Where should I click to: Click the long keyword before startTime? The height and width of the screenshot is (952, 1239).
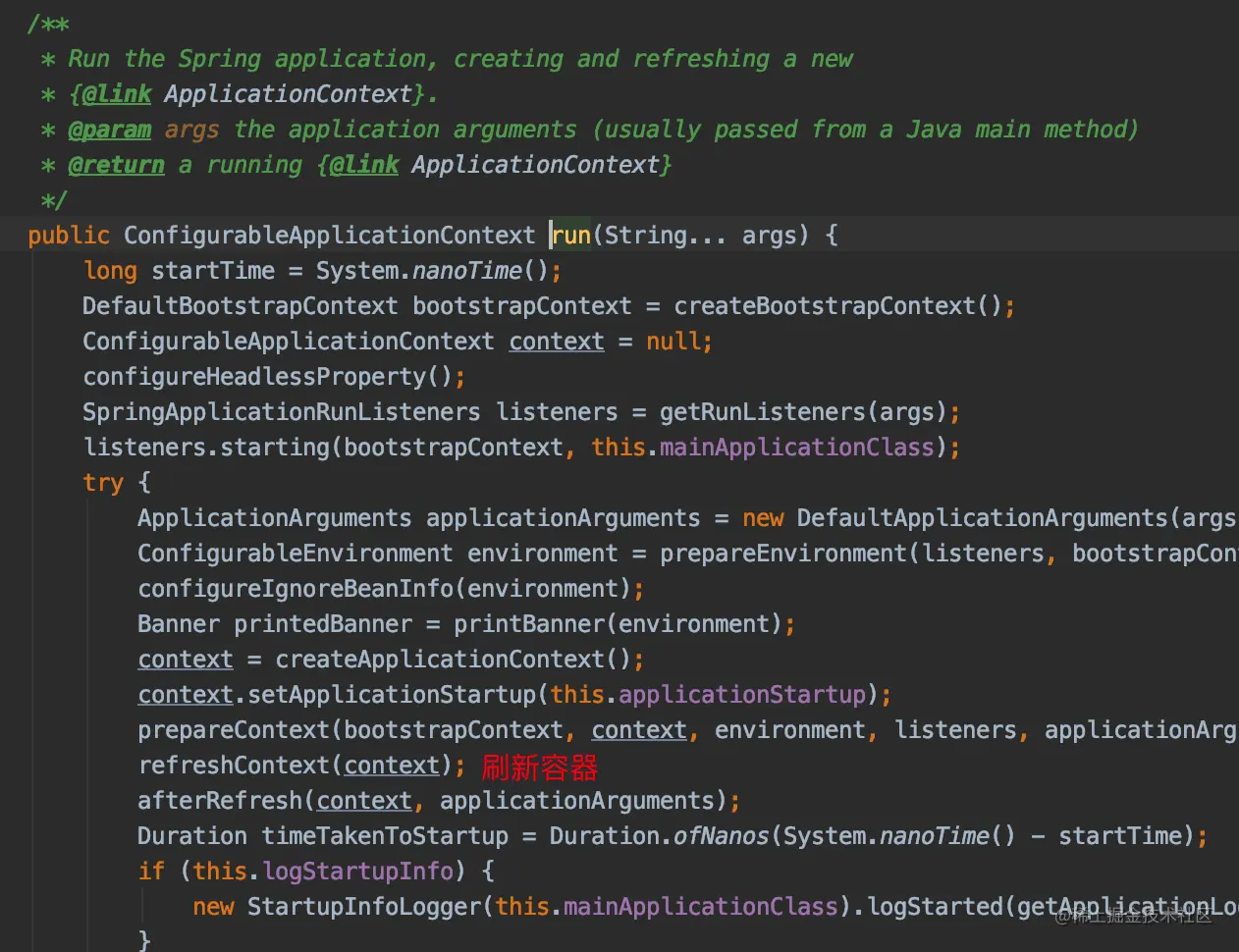(110, 271)
